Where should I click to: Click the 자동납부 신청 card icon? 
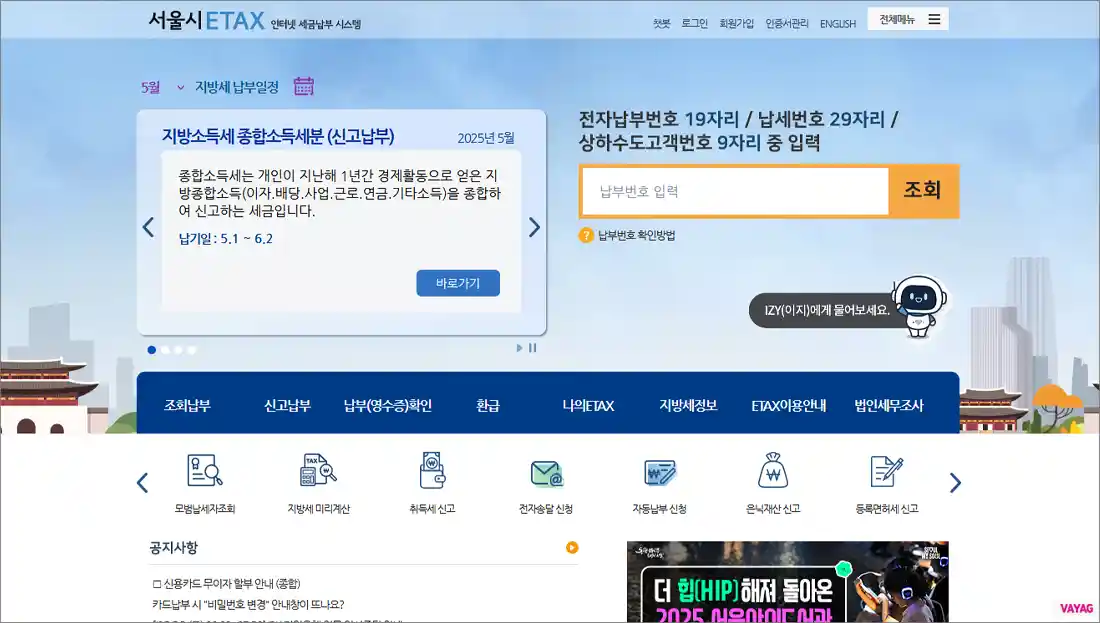pos(659,472)
